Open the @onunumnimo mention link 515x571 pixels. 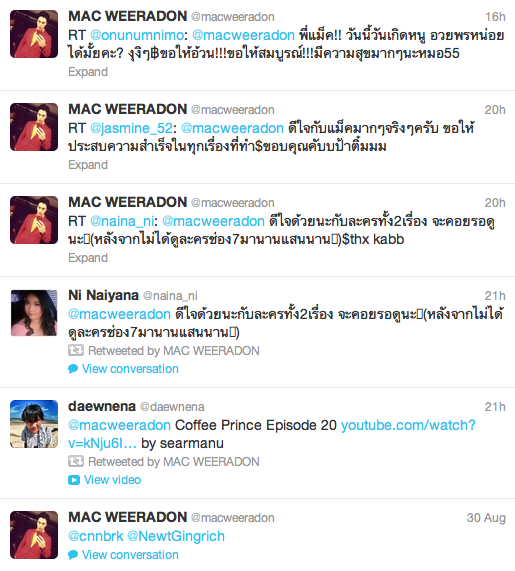pyautogui.click(x=137, y=35)
